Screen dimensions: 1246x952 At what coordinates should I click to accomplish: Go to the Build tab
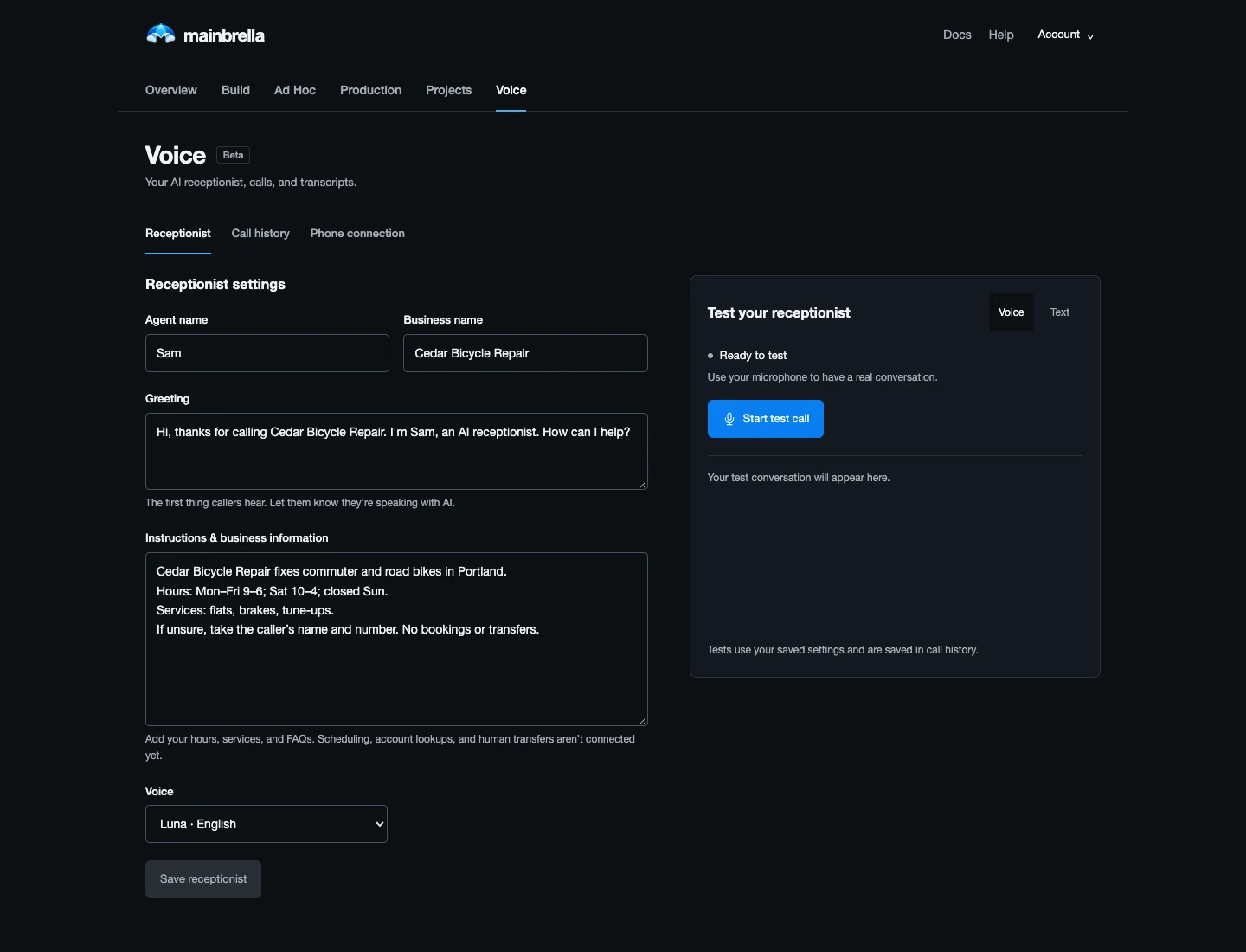(x=235, y=90)
